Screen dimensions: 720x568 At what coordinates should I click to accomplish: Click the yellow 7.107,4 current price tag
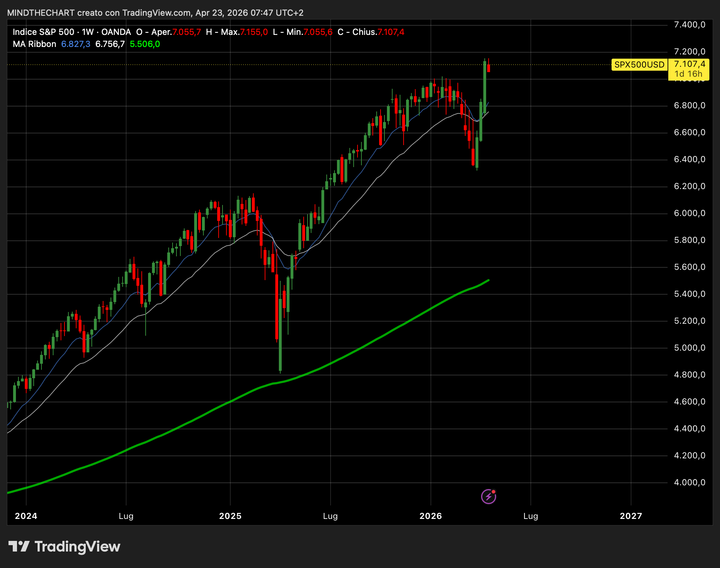coord(689,64)
